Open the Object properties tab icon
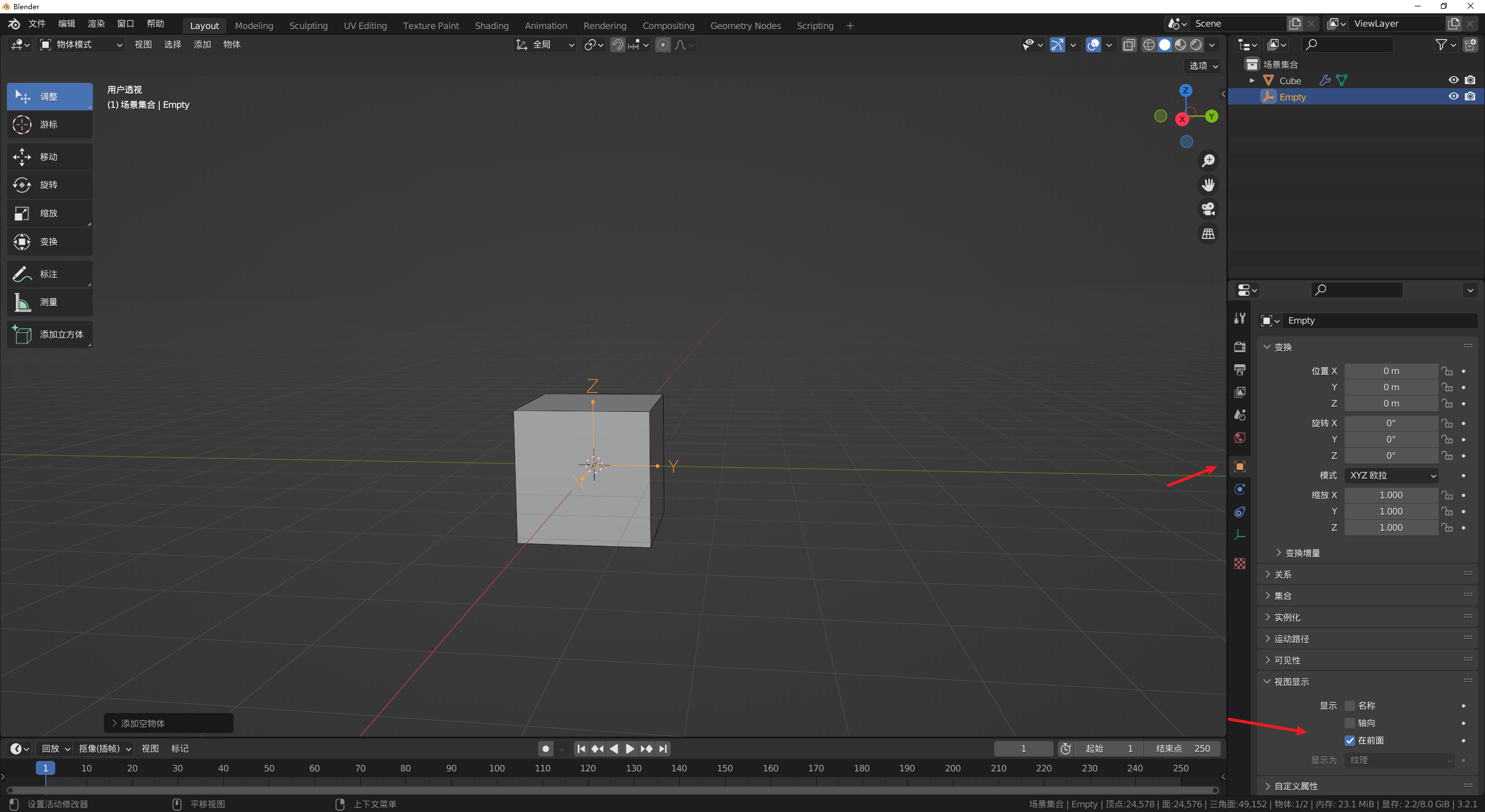Screen dimensions: 1485x812 click(1240, 467)
